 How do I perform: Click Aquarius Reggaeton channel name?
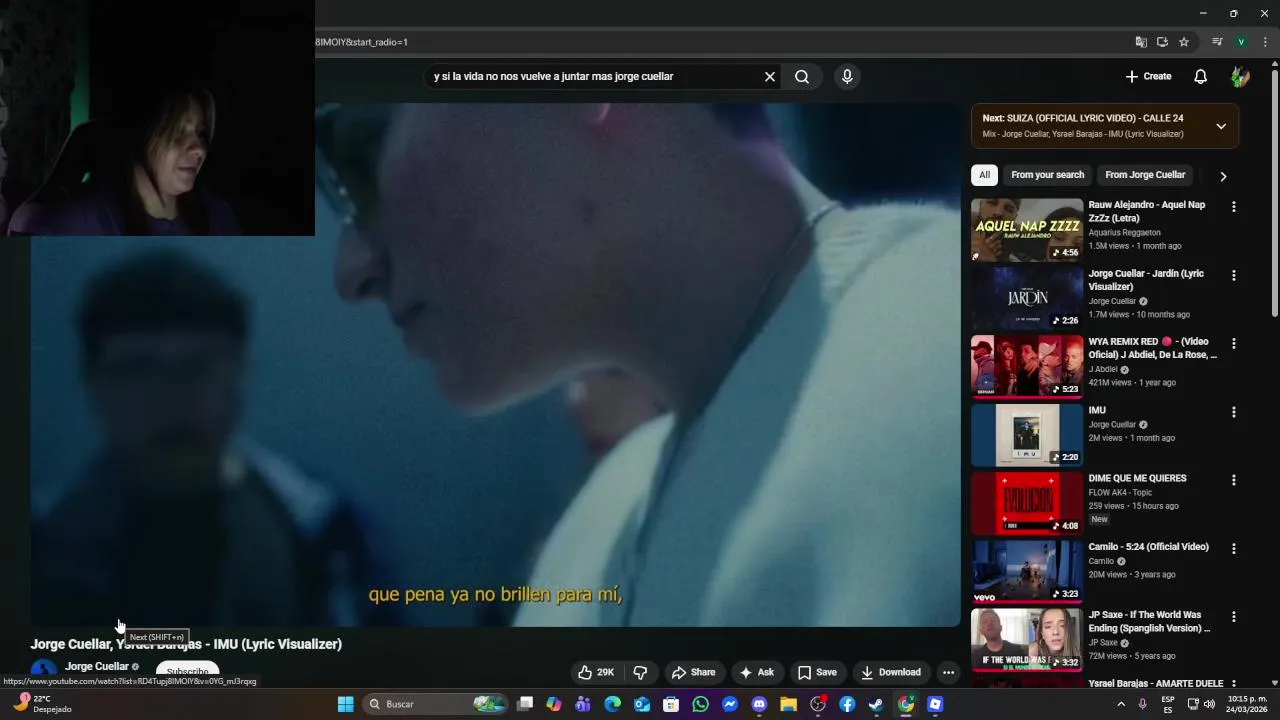pos(1124,233)
